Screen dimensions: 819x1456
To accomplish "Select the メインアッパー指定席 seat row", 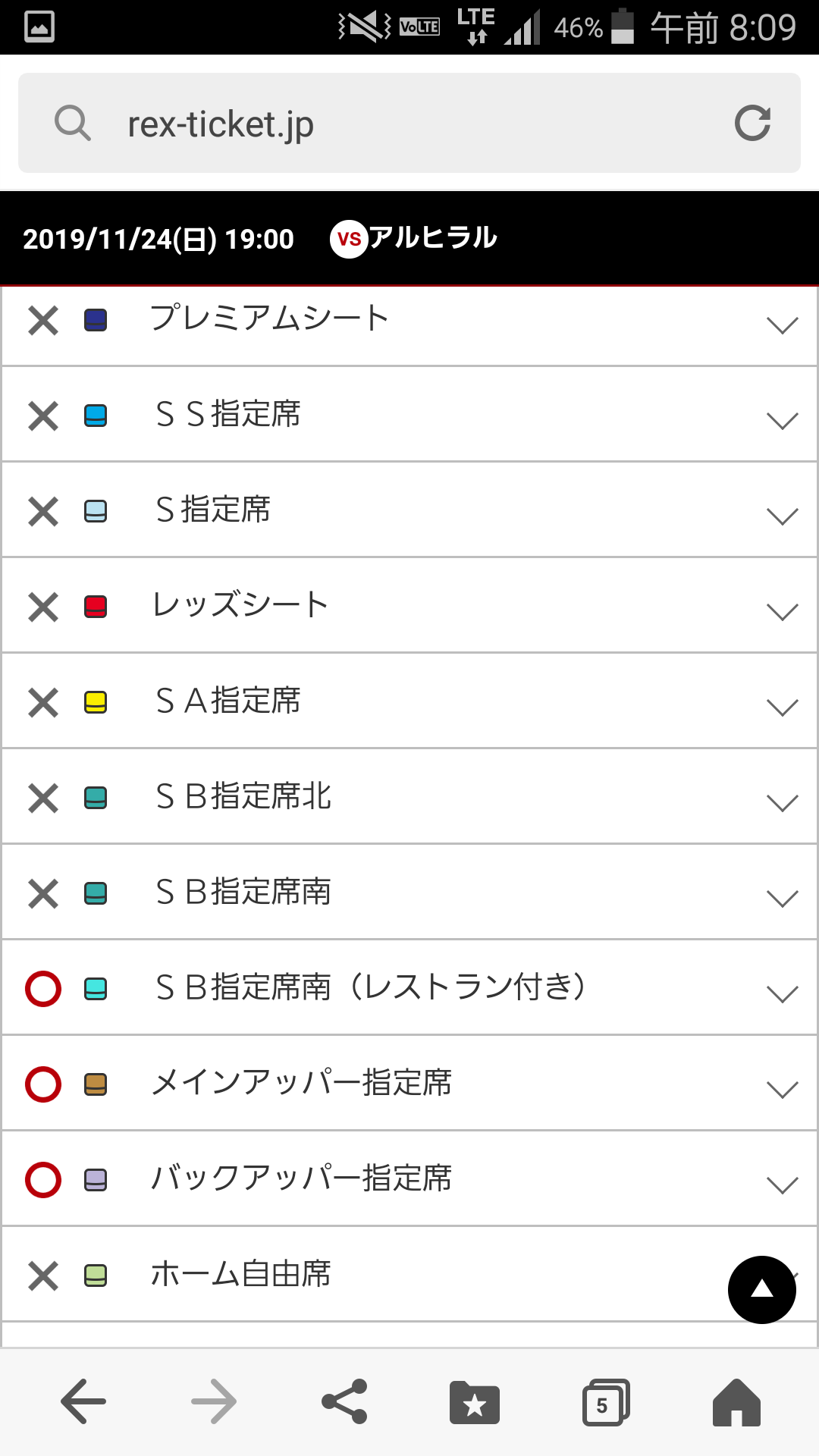I will 409,1083.
